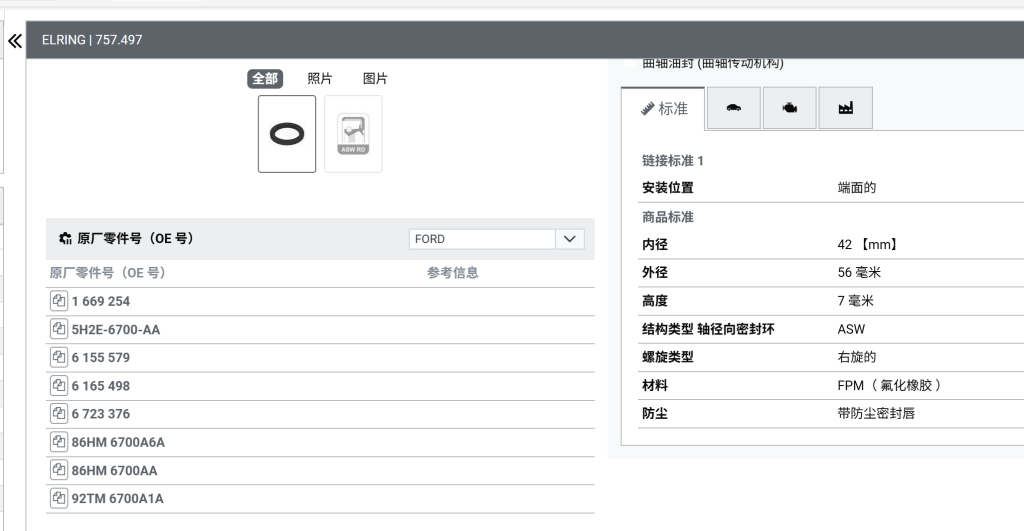Image resolution: width=1024 pixels, height=531 pixels.
Task: Click the FORD manufacturer combo box field
Action: point(481,239)
